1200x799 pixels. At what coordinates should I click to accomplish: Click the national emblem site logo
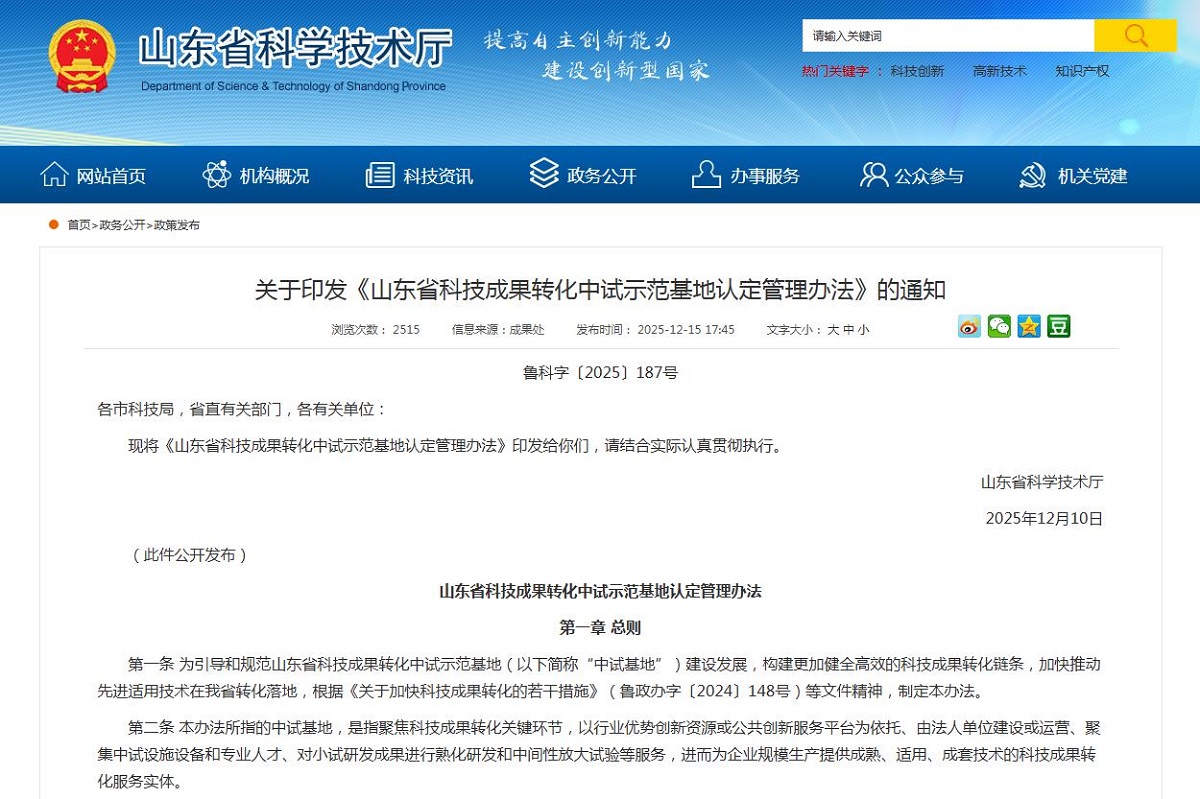80,54
